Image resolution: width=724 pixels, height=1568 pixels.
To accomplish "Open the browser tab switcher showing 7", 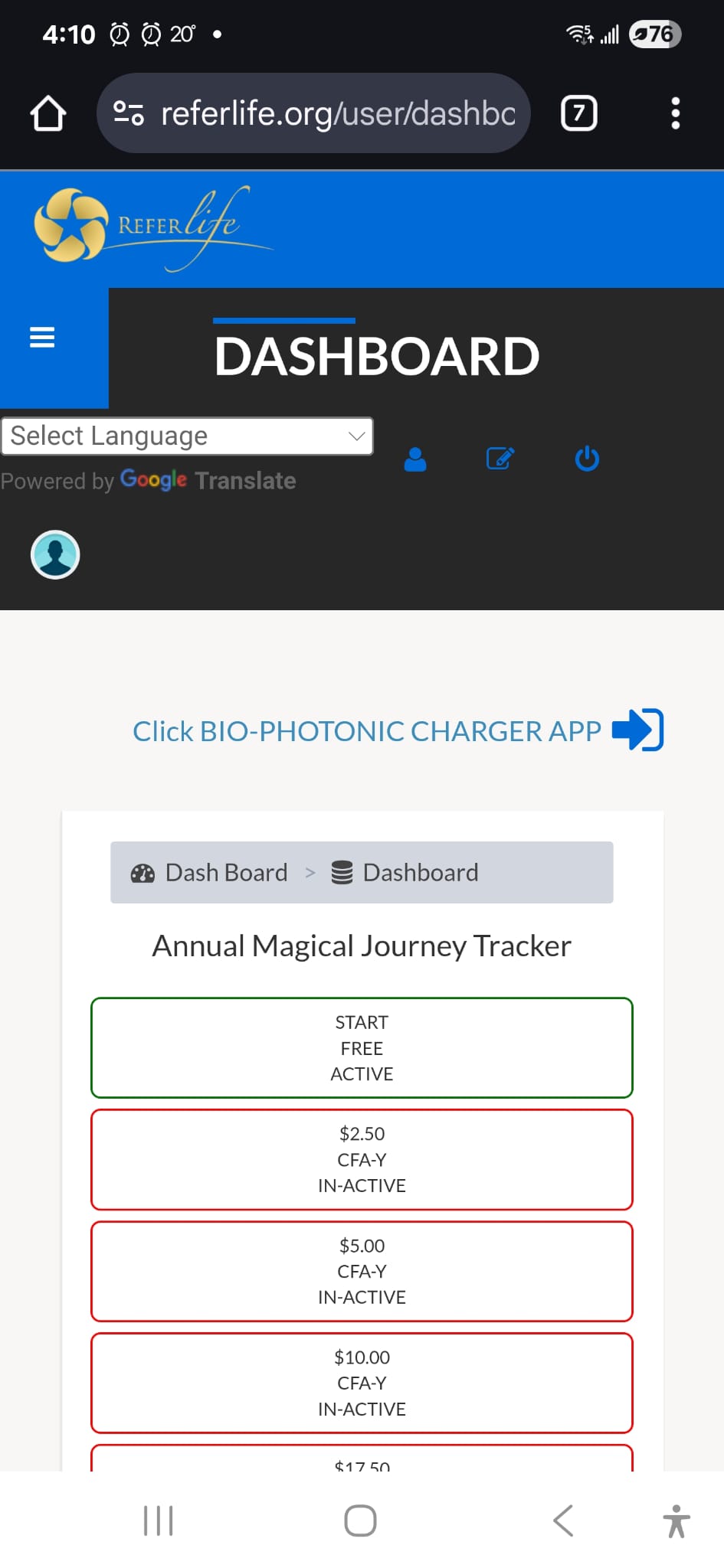I will click(579, 113).
